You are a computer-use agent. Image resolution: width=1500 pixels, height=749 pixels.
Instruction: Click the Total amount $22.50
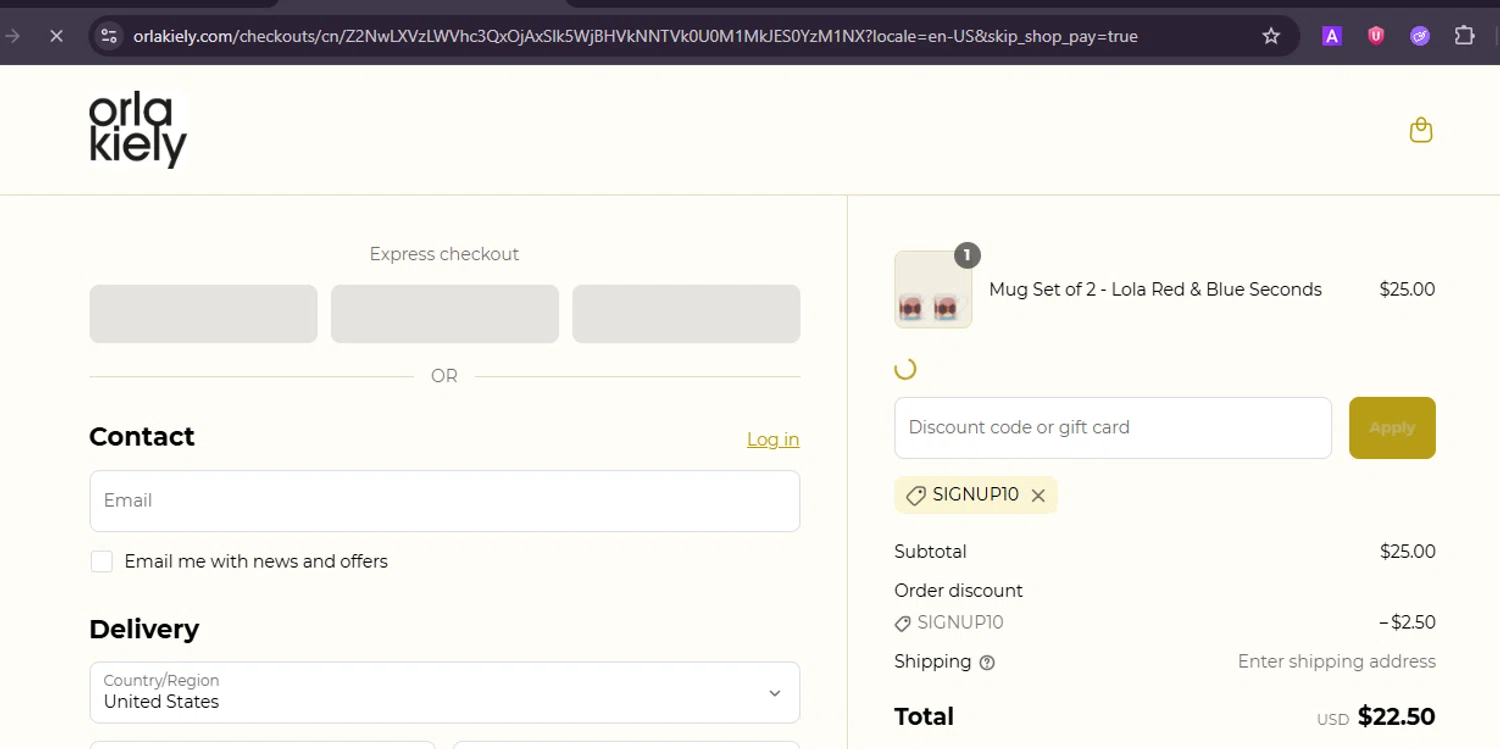point(1396,717)
